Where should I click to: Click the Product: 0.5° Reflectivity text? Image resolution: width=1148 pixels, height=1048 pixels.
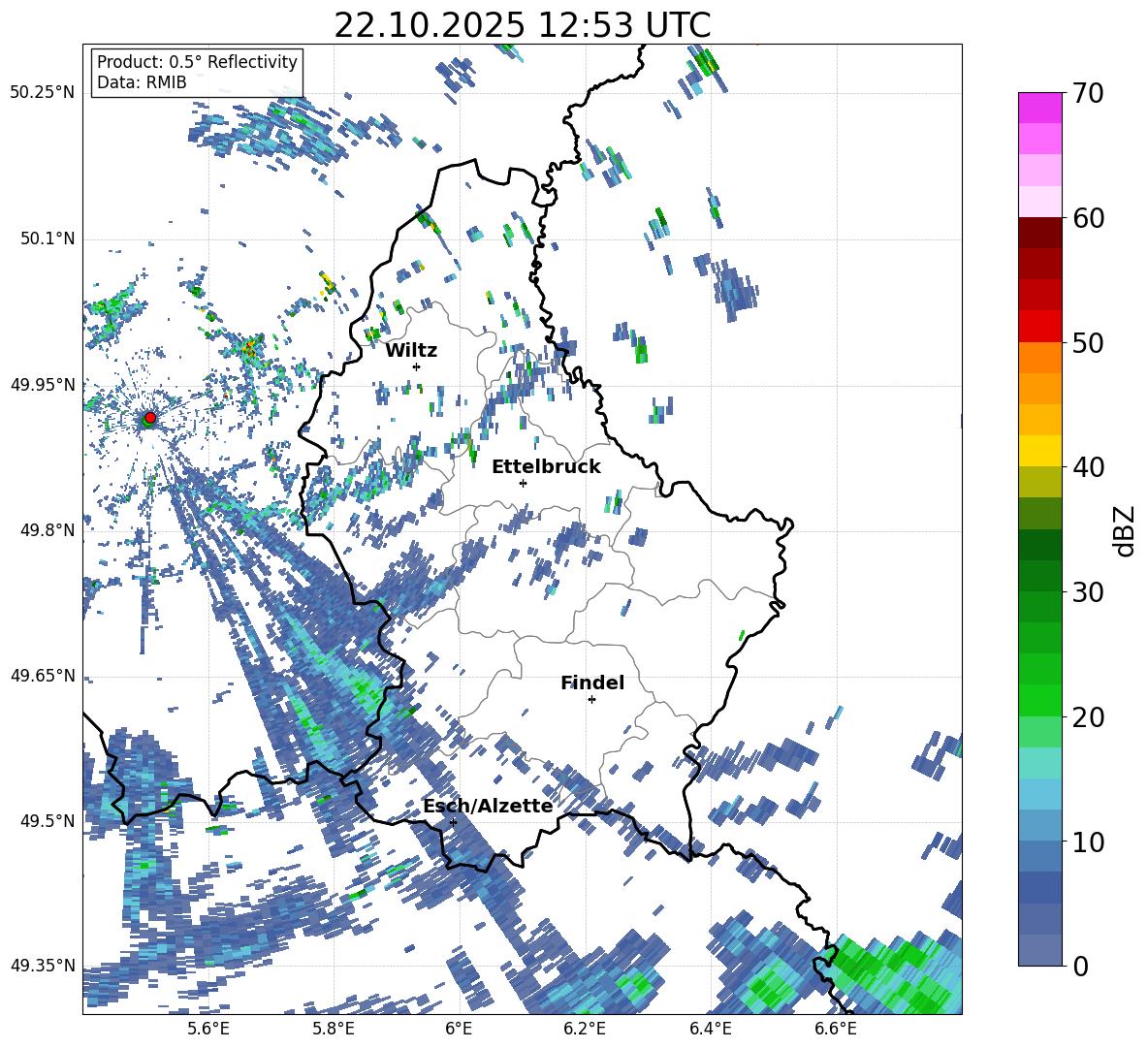[197, 62]
